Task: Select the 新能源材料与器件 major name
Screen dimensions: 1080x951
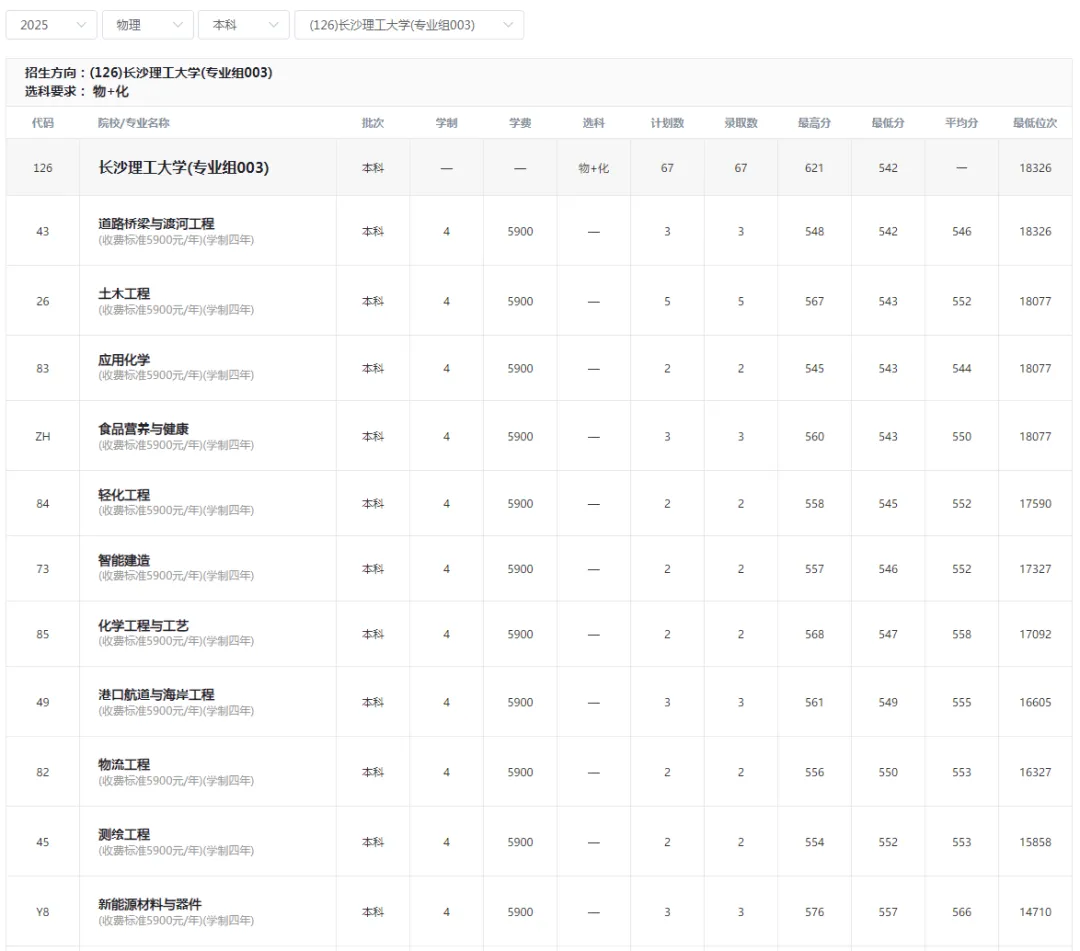Action: [x=150, y=904]
